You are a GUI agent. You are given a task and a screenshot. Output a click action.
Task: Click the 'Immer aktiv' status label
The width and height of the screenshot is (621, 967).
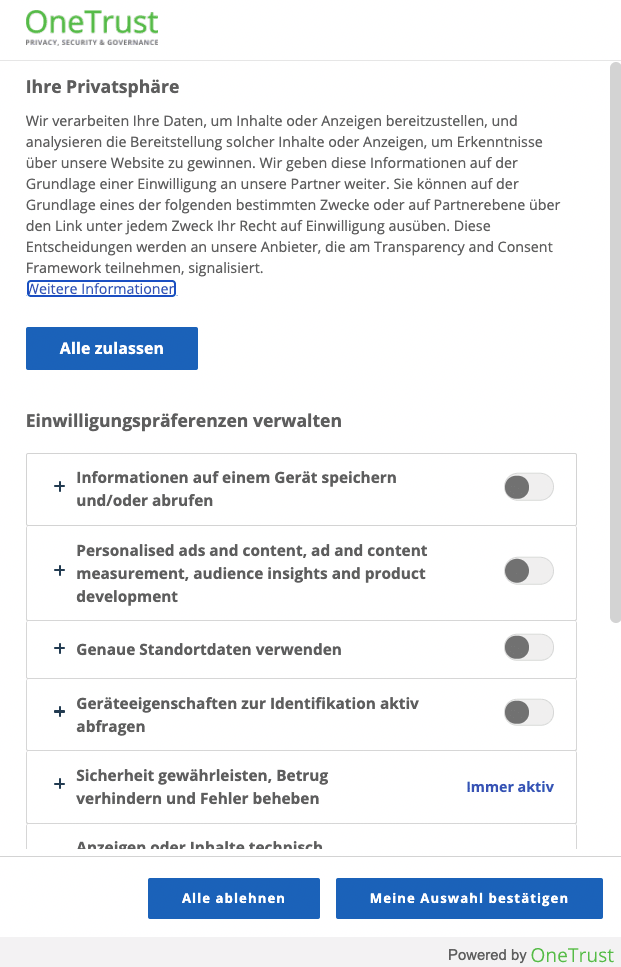point(510,787)
